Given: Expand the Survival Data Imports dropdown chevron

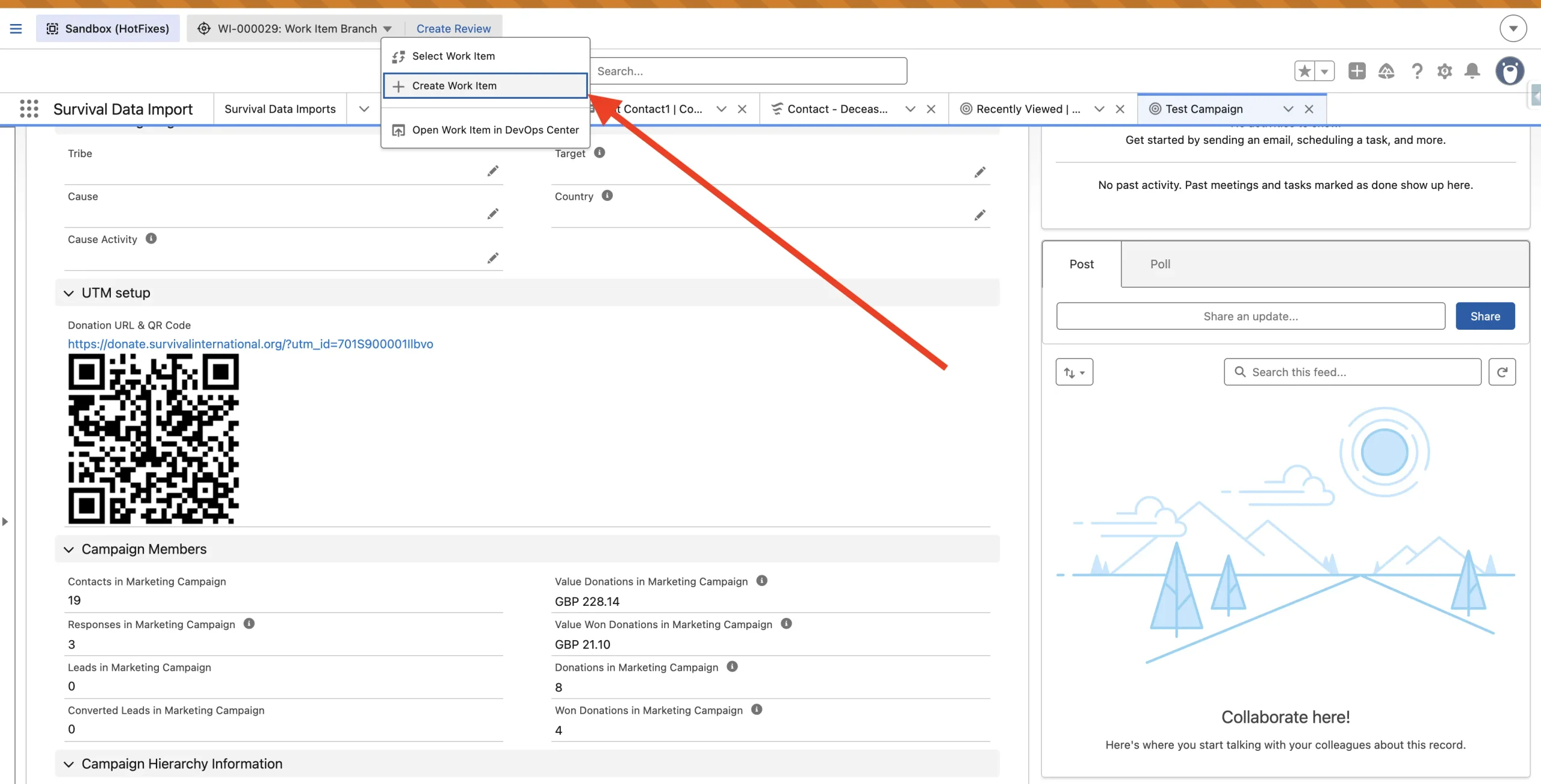Looking at the screenshot, I should coord(364,109).
